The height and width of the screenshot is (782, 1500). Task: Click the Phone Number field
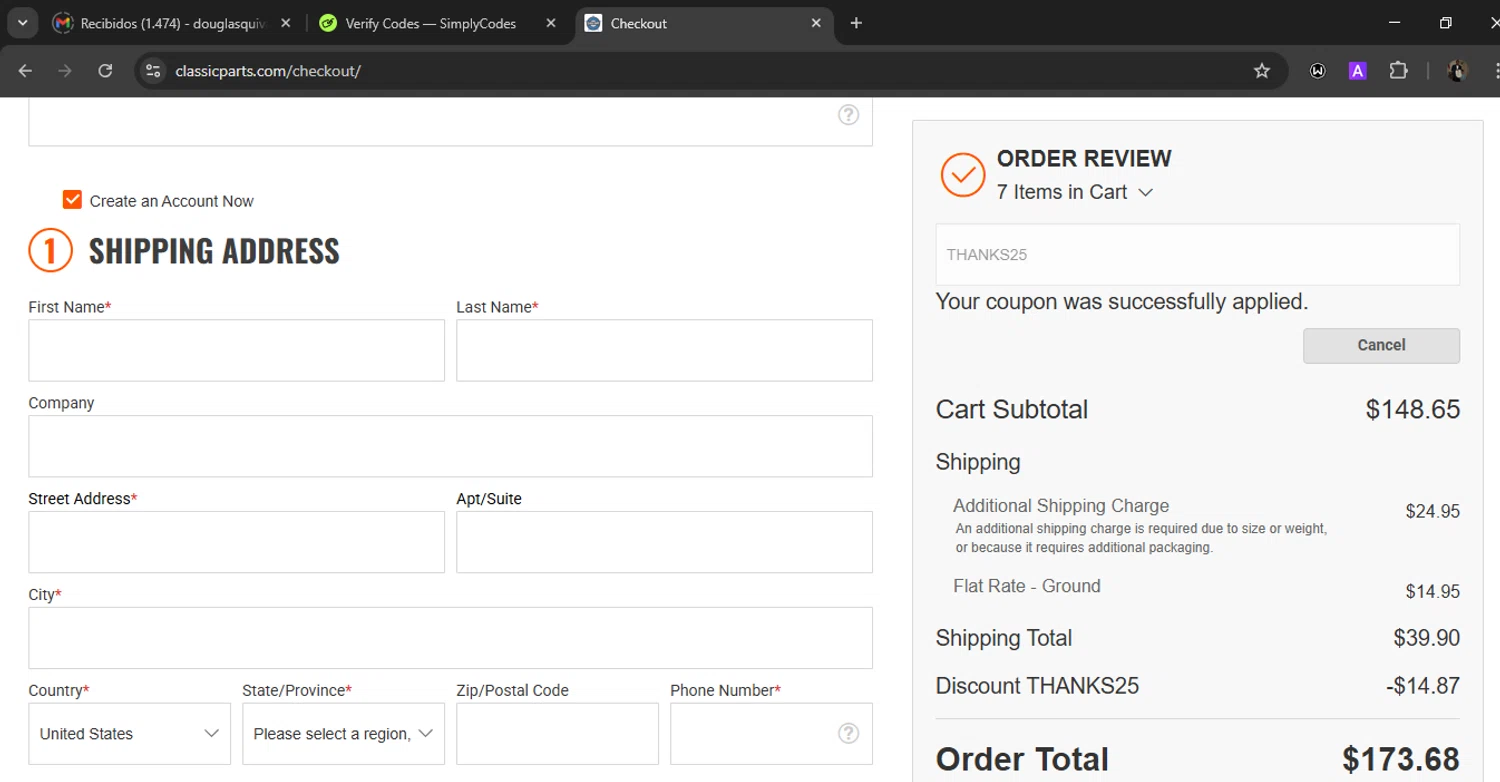[x=771, y=734]
